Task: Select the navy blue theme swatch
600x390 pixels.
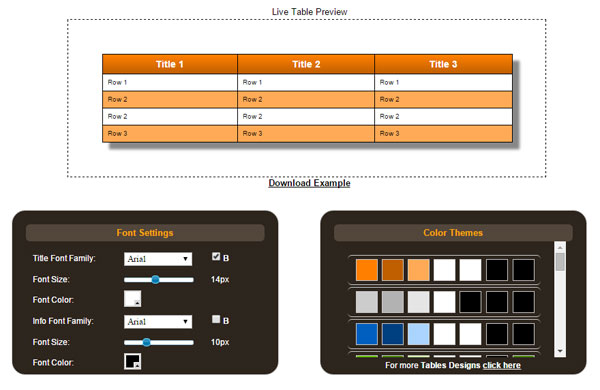Action: coord(393,334)
